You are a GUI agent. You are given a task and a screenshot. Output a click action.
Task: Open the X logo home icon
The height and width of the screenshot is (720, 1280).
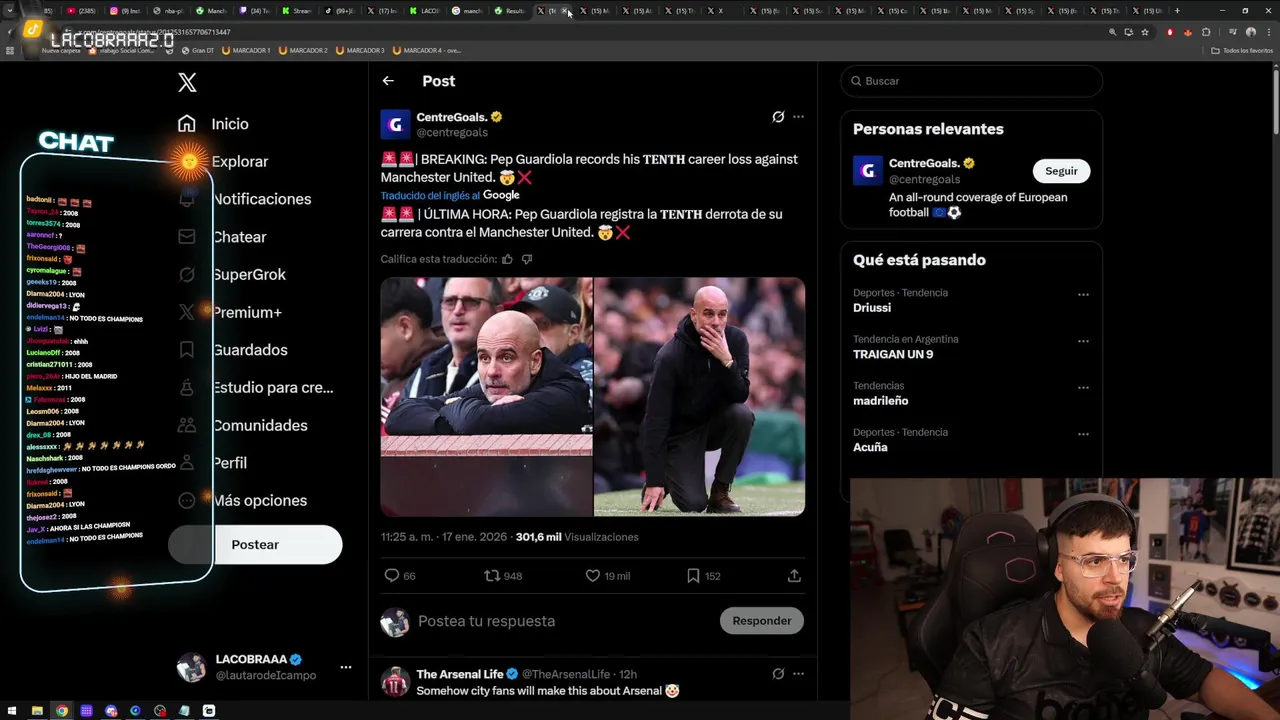pyautogui.click(x=187, y=82)
